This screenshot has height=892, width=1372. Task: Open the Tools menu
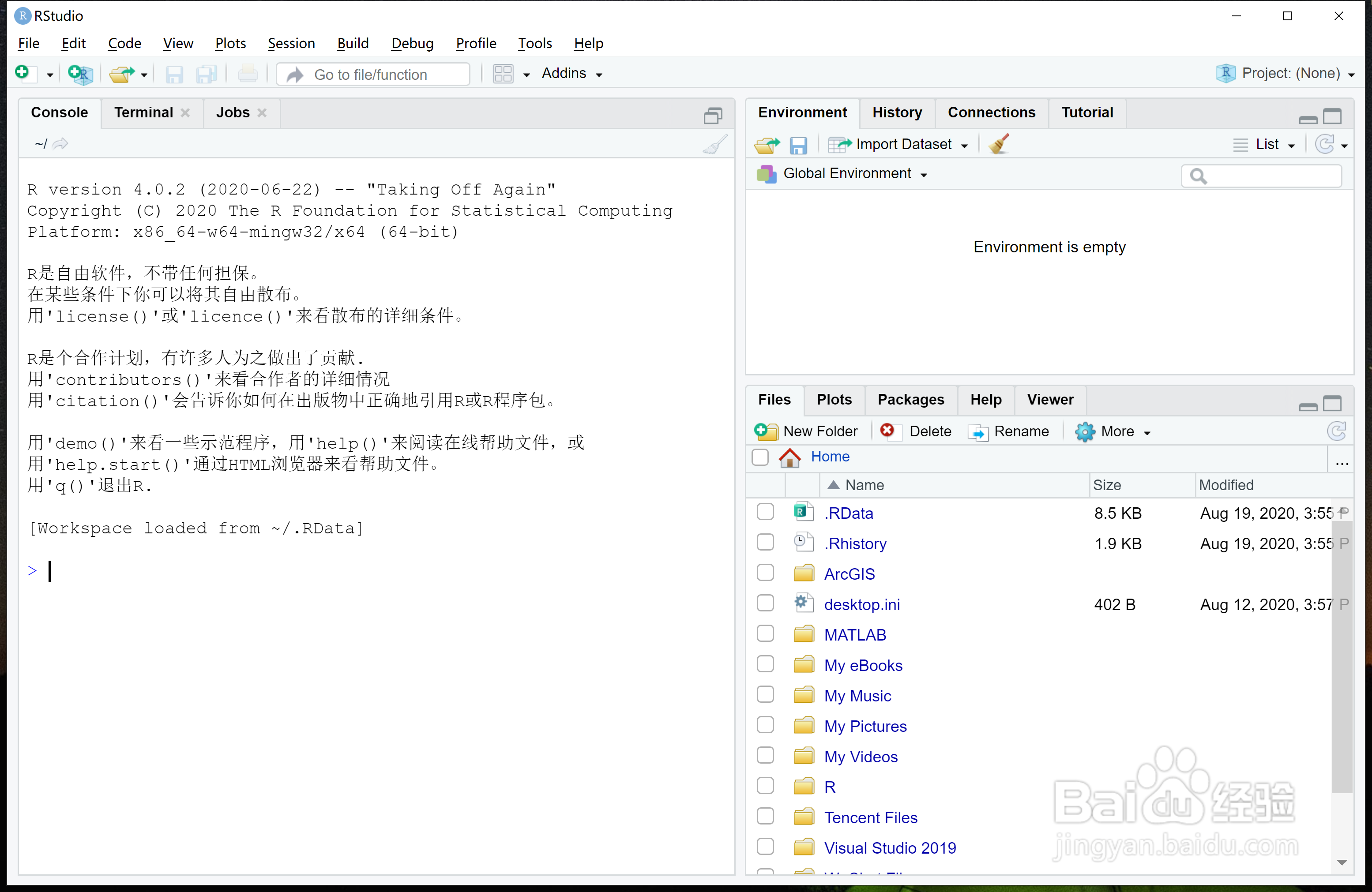tap(534, 43)
